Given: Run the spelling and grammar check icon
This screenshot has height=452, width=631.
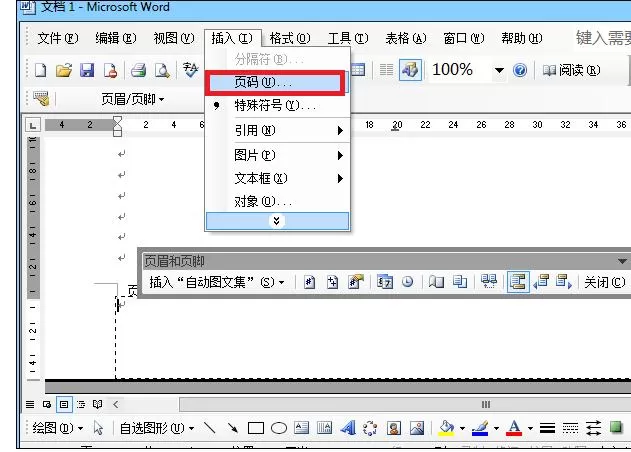Looking at the screenshot, I should click(x=190, y=70).
